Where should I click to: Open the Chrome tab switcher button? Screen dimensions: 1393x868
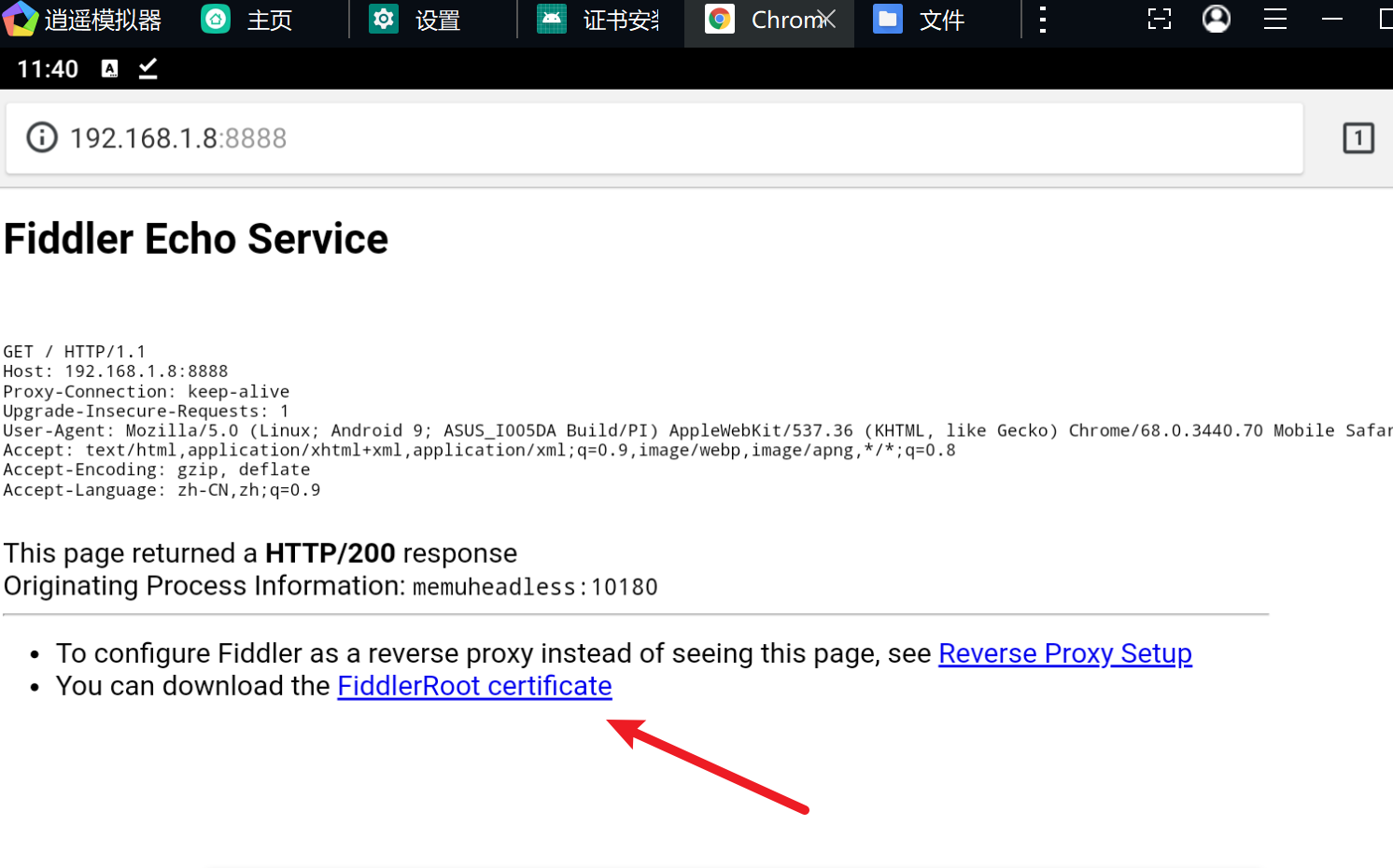(x=1358, y=138)
